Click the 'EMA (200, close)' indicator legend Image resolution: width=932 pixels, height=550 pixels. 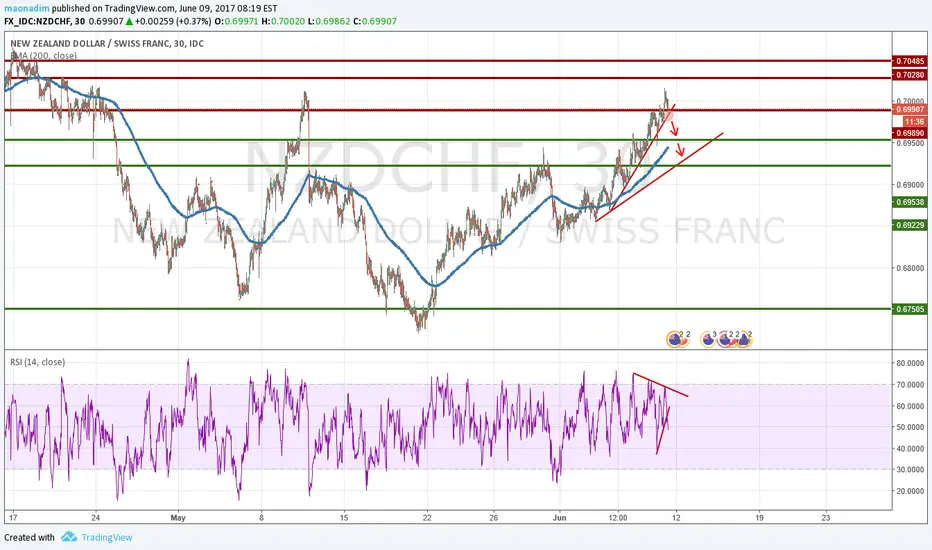(43, 56)
